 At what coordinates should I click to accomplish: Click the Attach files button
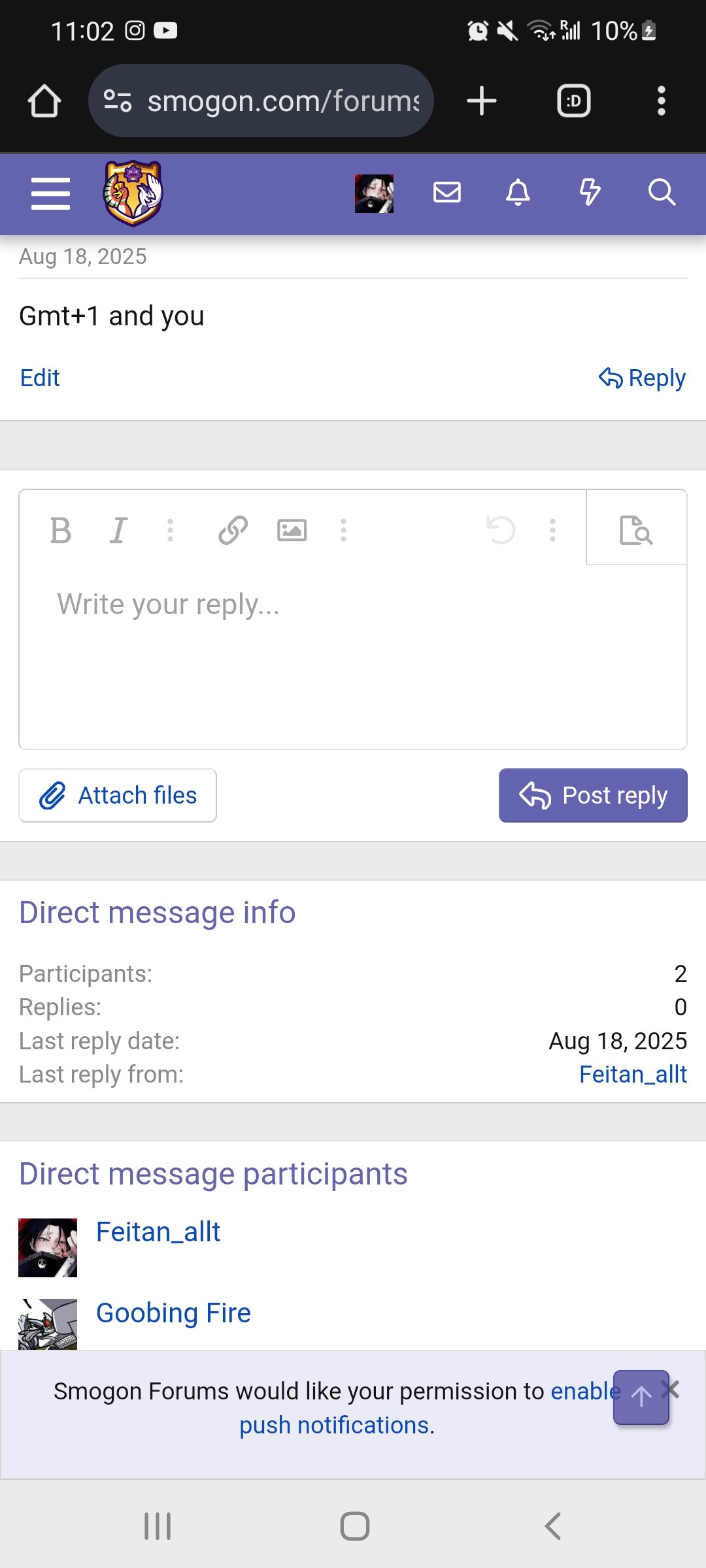tap(118, 795)
